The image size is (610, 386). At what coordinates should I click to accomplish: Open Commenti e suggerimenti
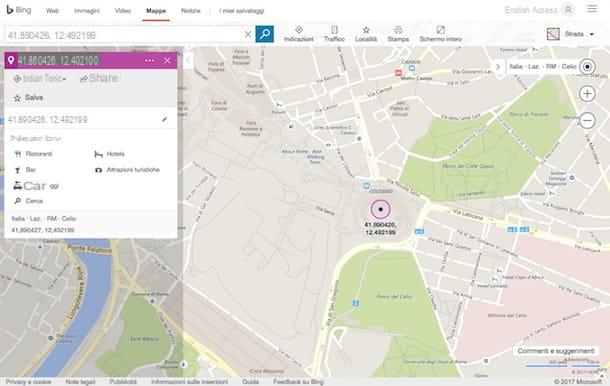pos(556,351)
